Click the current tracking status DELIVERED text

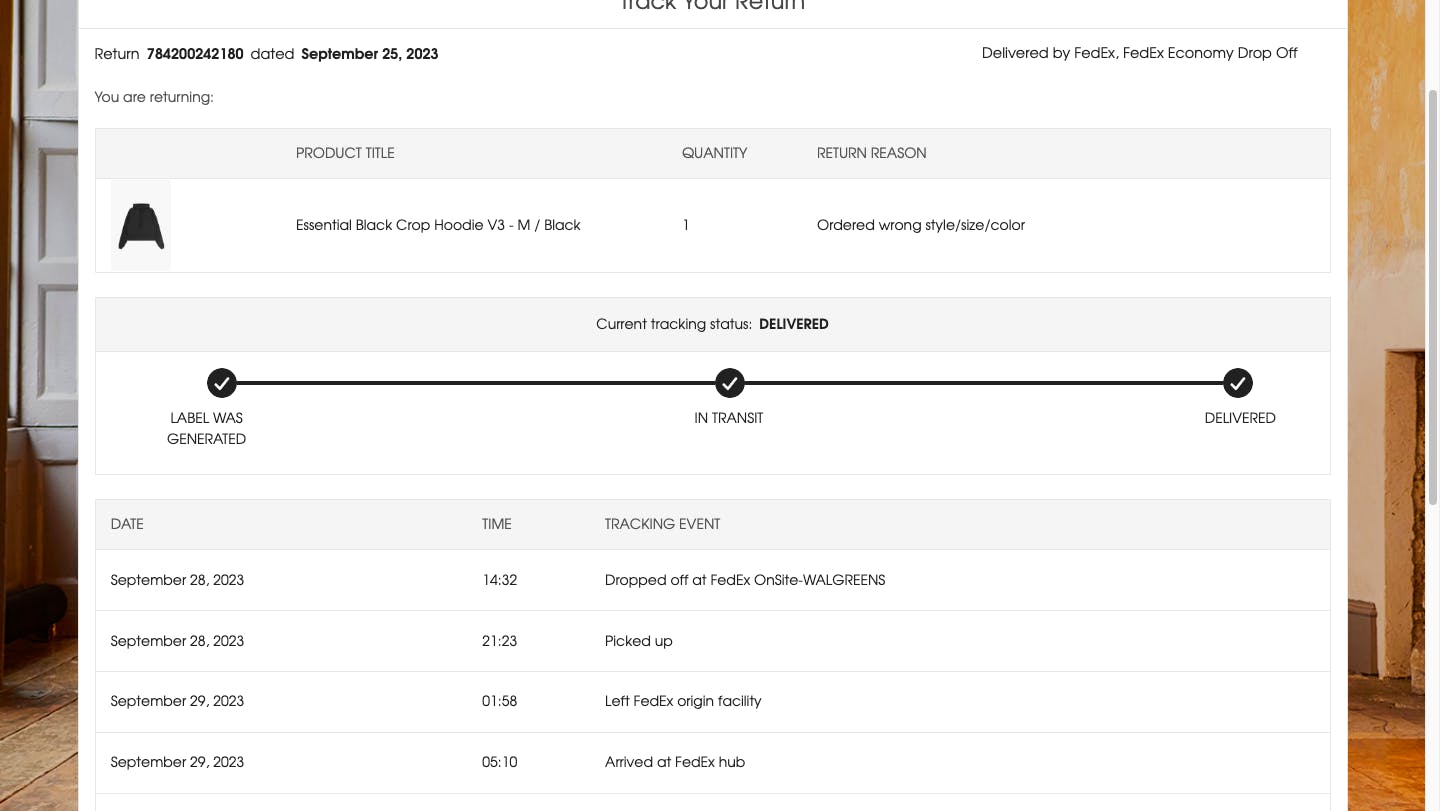pyautogui.click(x=793, y=324)
